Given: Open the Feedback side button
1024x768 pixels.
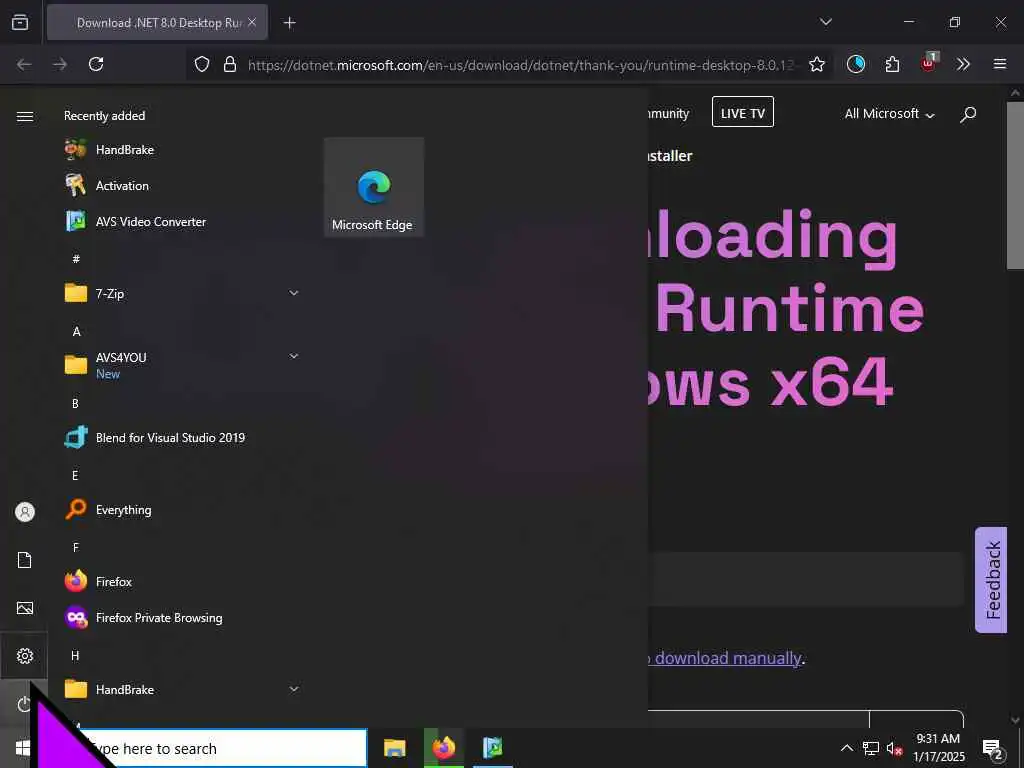Looking at the screenshot, I should [x=991, y=580].
